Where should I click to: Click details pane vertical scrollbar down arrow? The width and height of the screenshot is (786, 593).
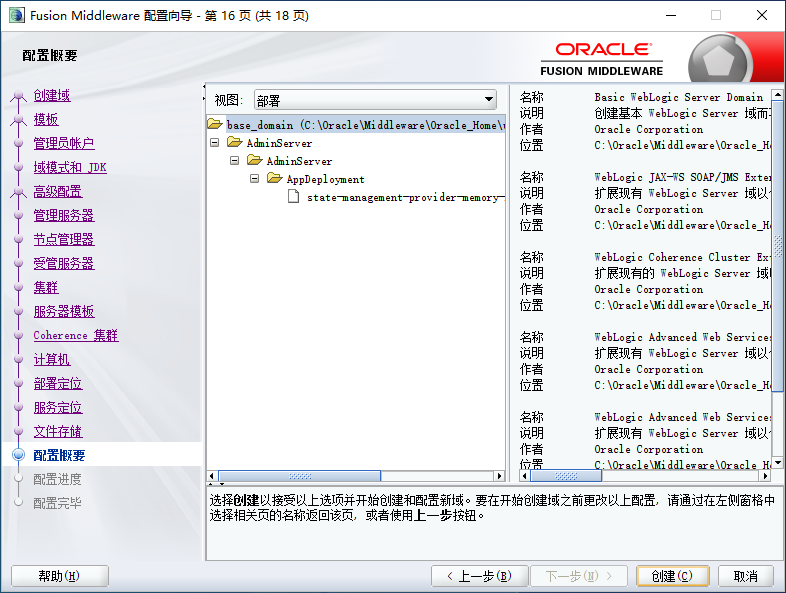pos(777,463)
